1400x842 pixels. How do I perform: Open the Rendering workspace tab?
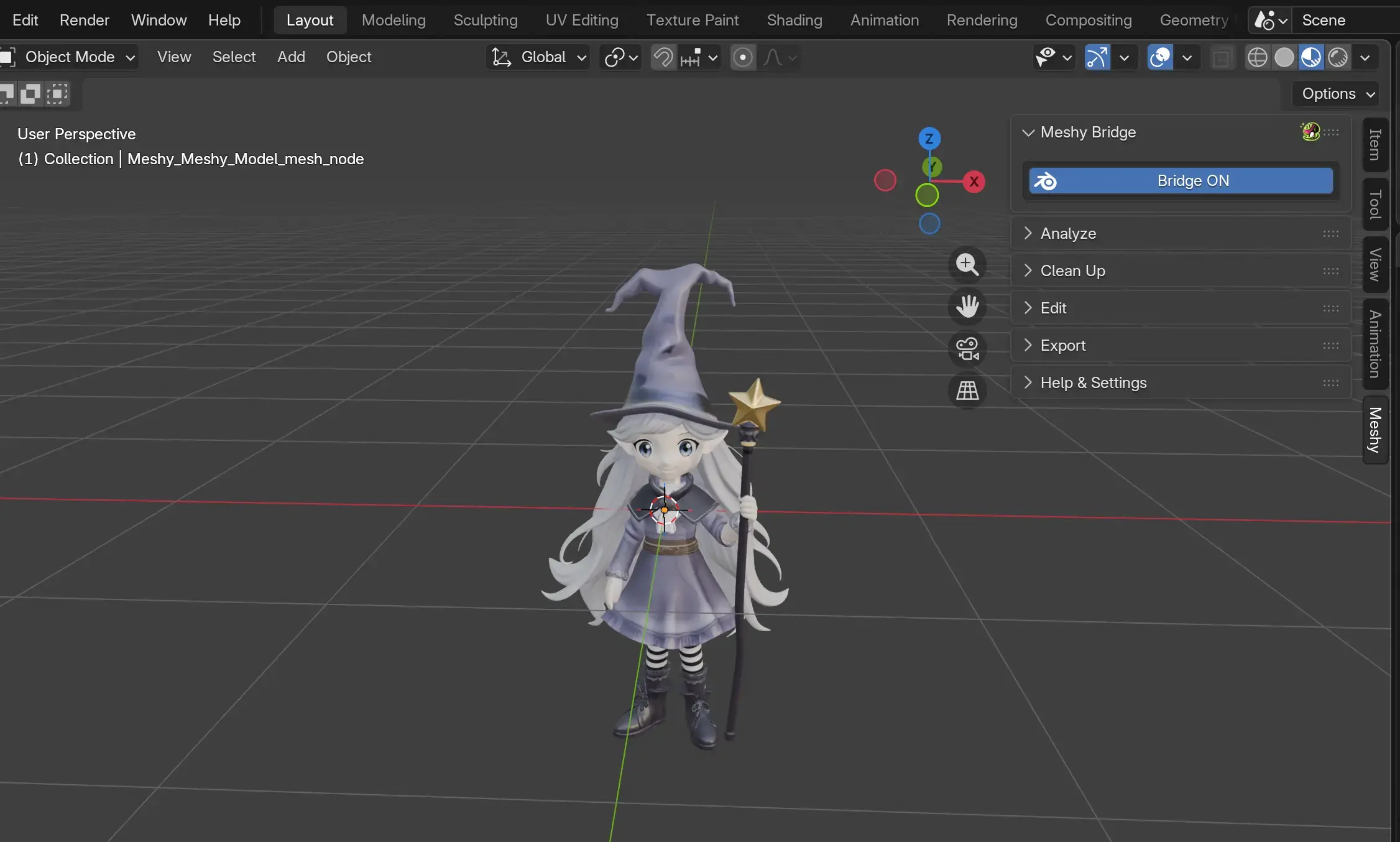pyautogui.click(x=982, y=21)
